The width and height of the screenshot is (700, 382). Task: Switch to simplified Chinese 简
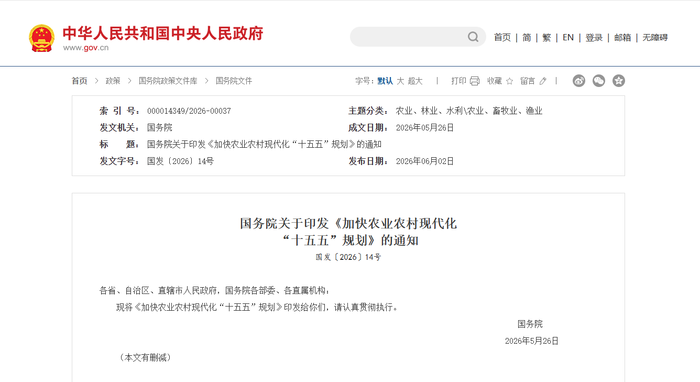[x=527, y=37]
